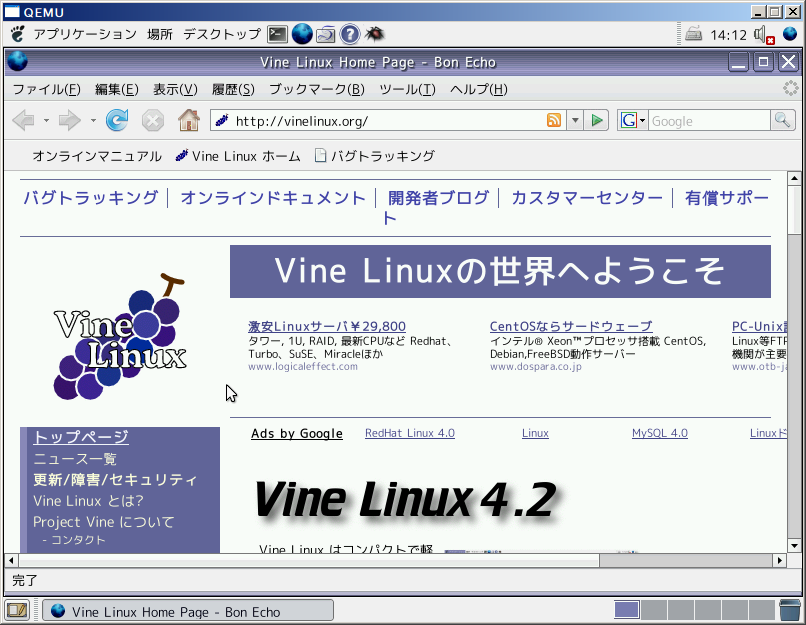Click the GNOME foot menu icon
Image resolution: width=806 pixels, height=625 pixels.
coord(18,34)
